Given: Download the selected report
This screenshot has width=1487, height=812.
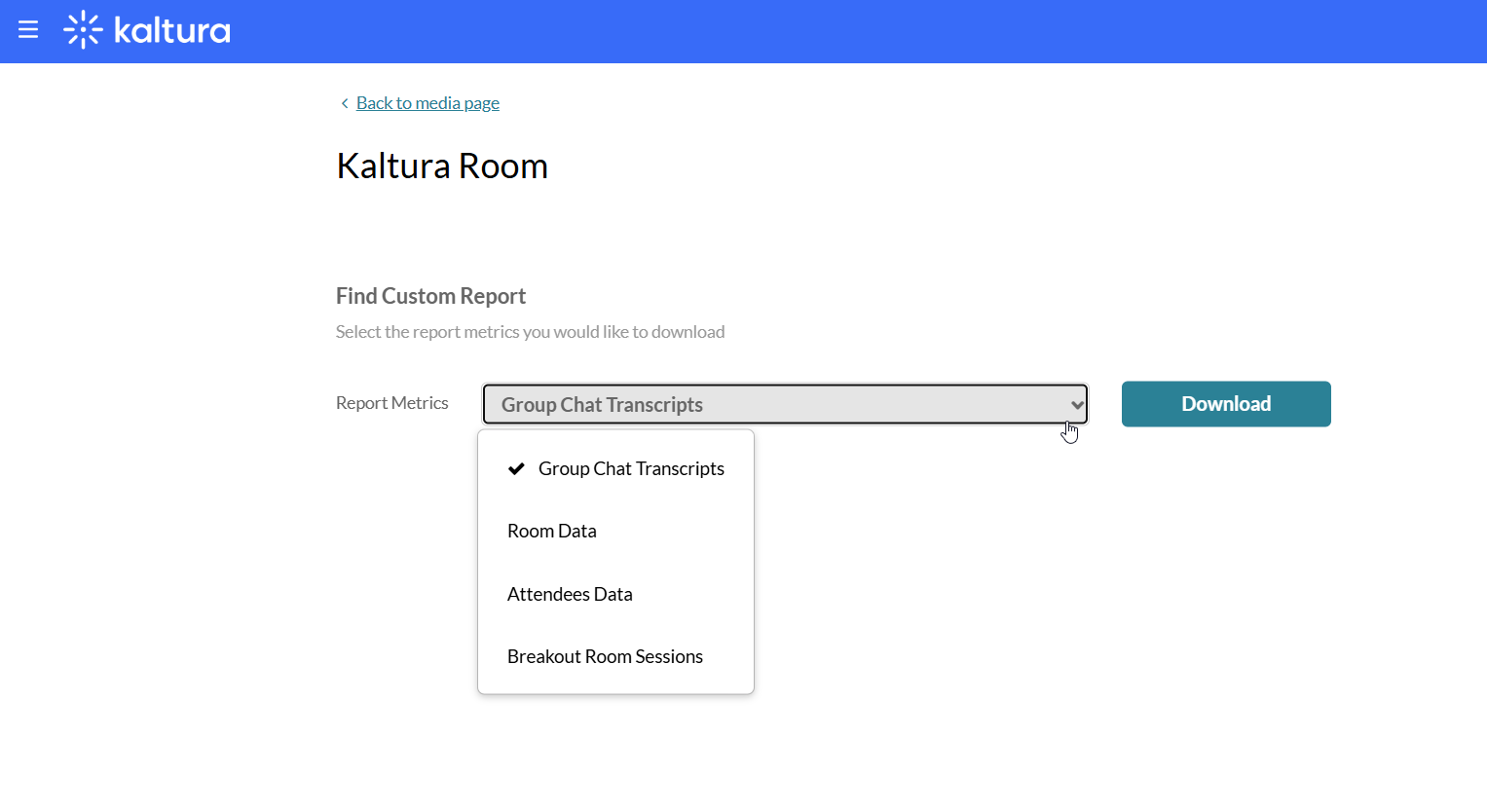Looking at the screenshot, I should tap(1226, 404).
